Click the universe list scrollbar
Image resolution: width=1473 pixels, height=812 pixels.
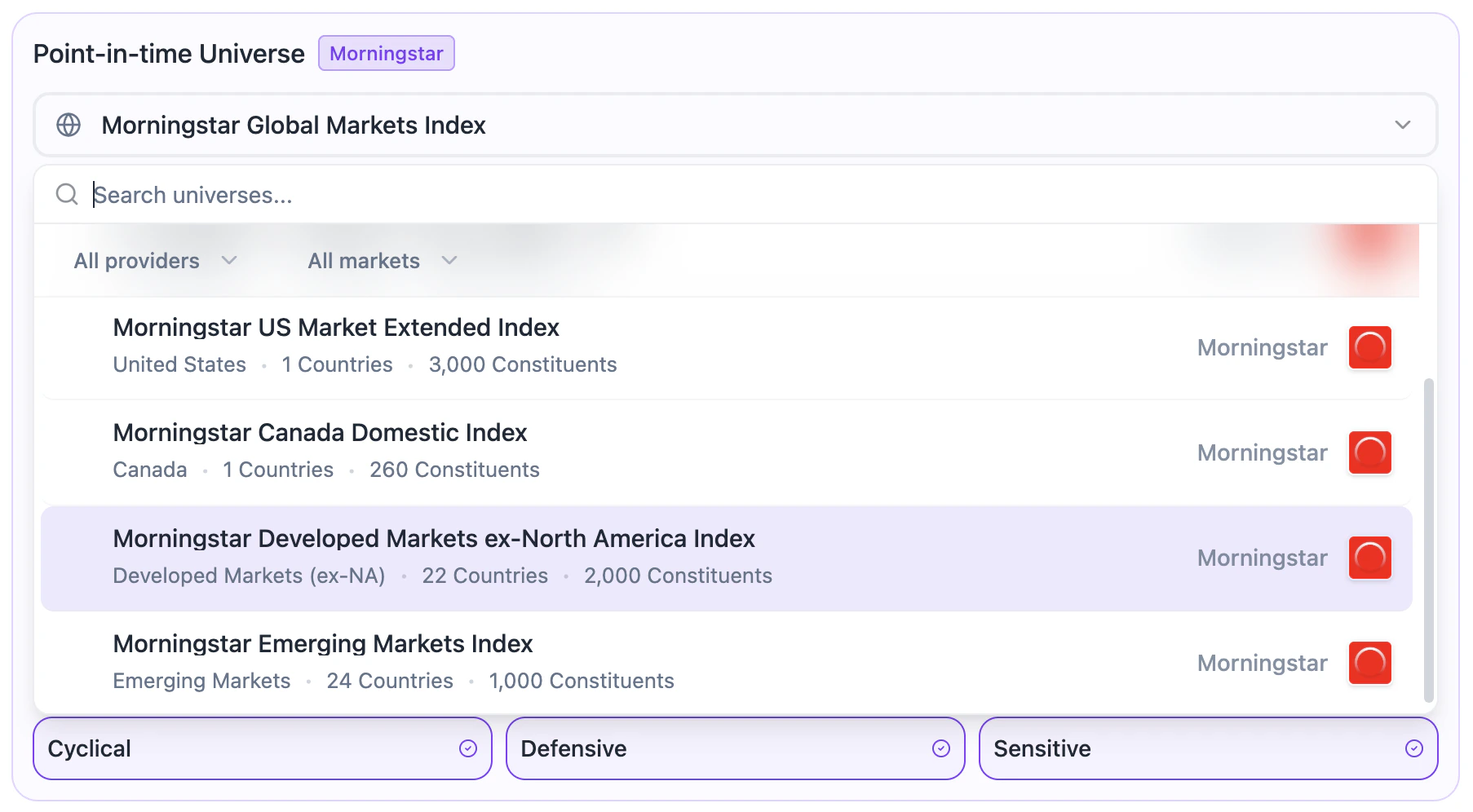coord(1428,539)
